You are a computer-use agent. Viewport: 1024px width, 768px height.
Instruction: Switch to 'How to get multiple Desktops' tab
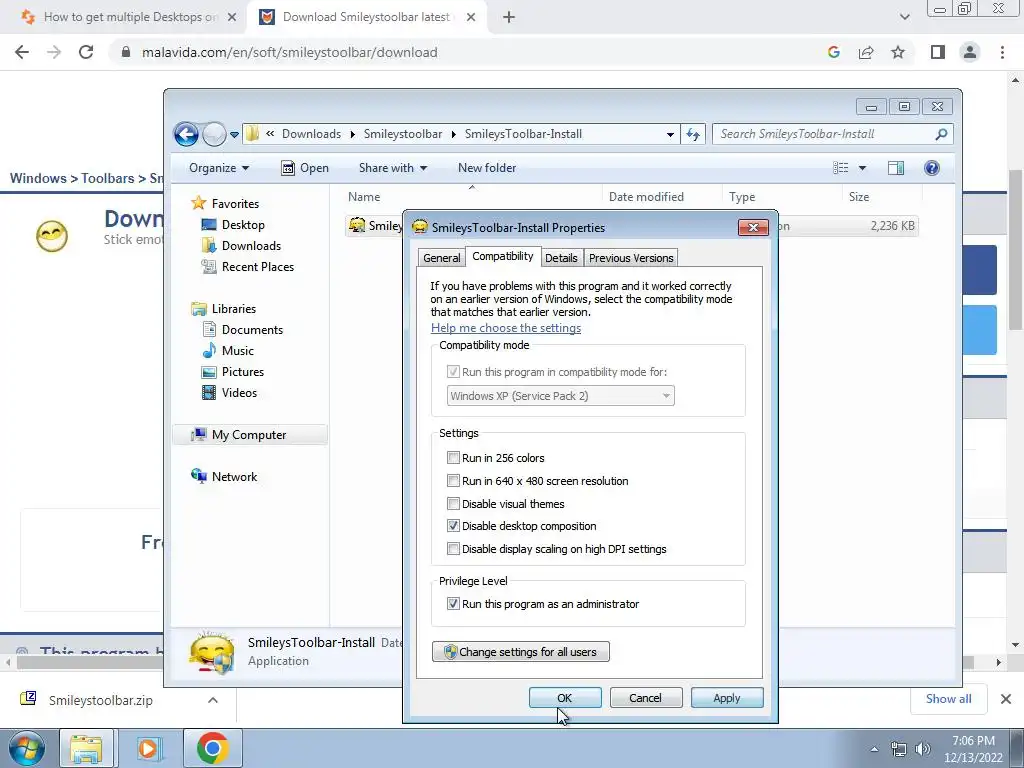point(127,17)
